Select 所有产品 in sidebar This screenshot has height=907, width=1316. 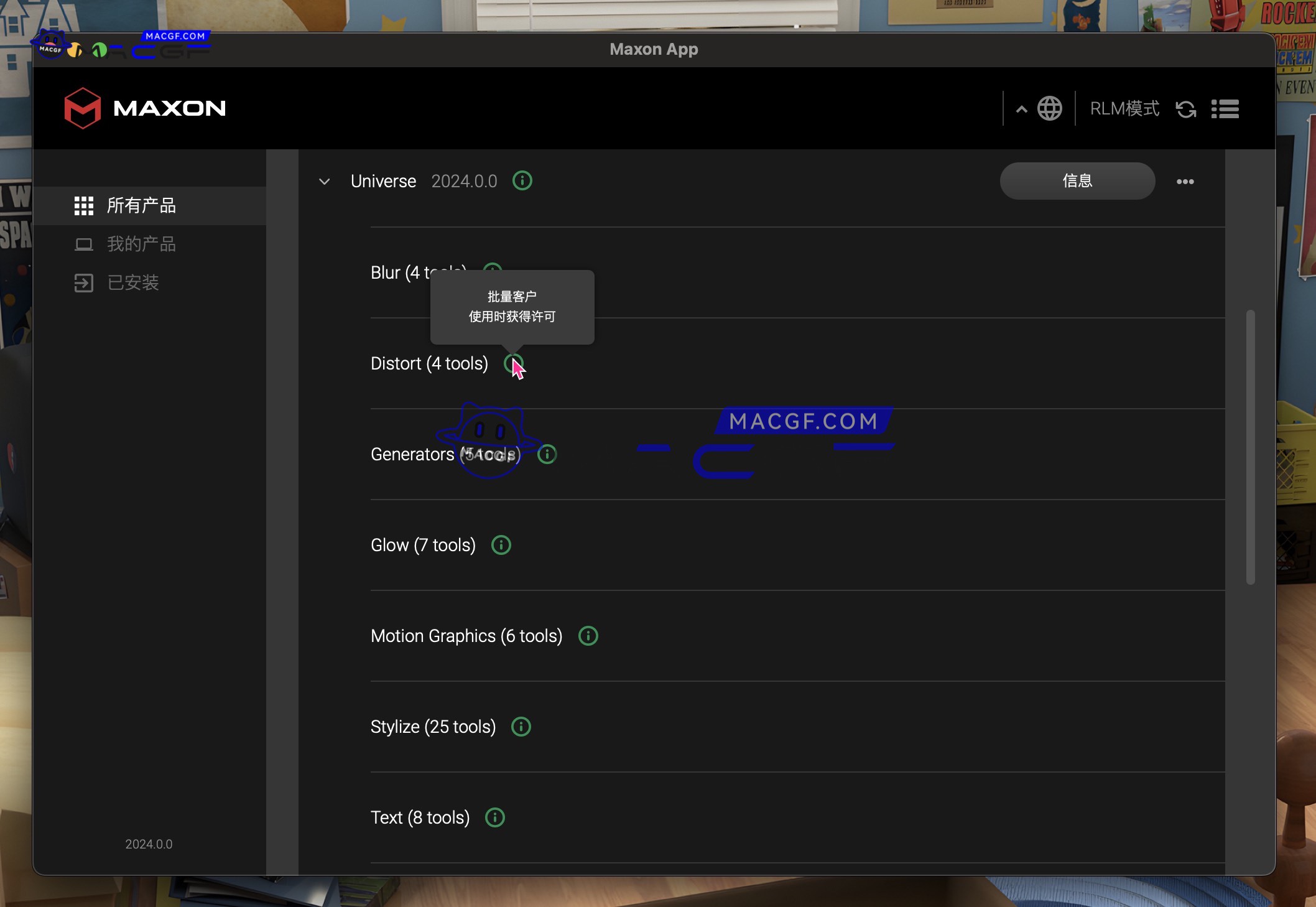[x=141, y=205]
